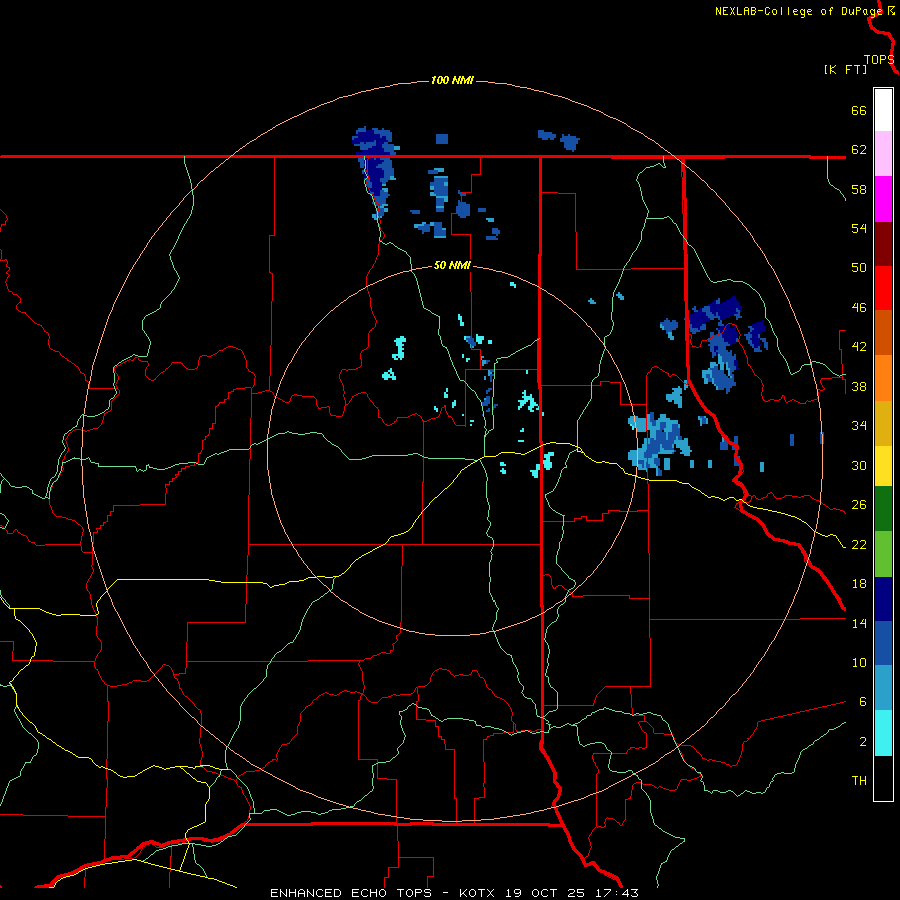Click the 54 legend value
This screenshot has height=900, width=900.
[x=859, y=228]
